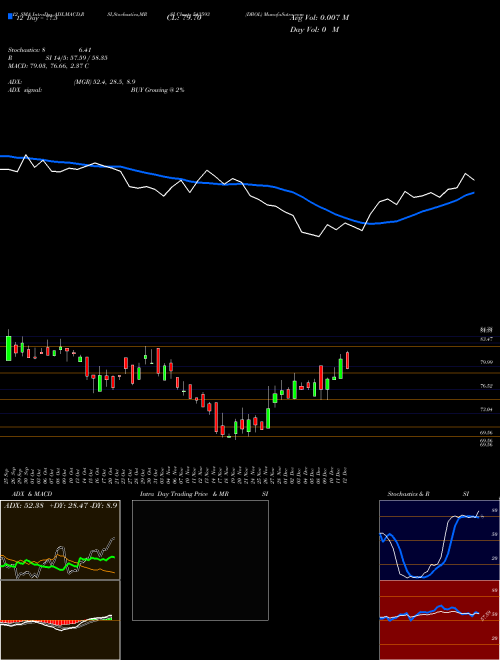Viewport: 500px width, 660px height.
Task: Click the first tall green candlestick at chart start
Action: coord(8,348)
